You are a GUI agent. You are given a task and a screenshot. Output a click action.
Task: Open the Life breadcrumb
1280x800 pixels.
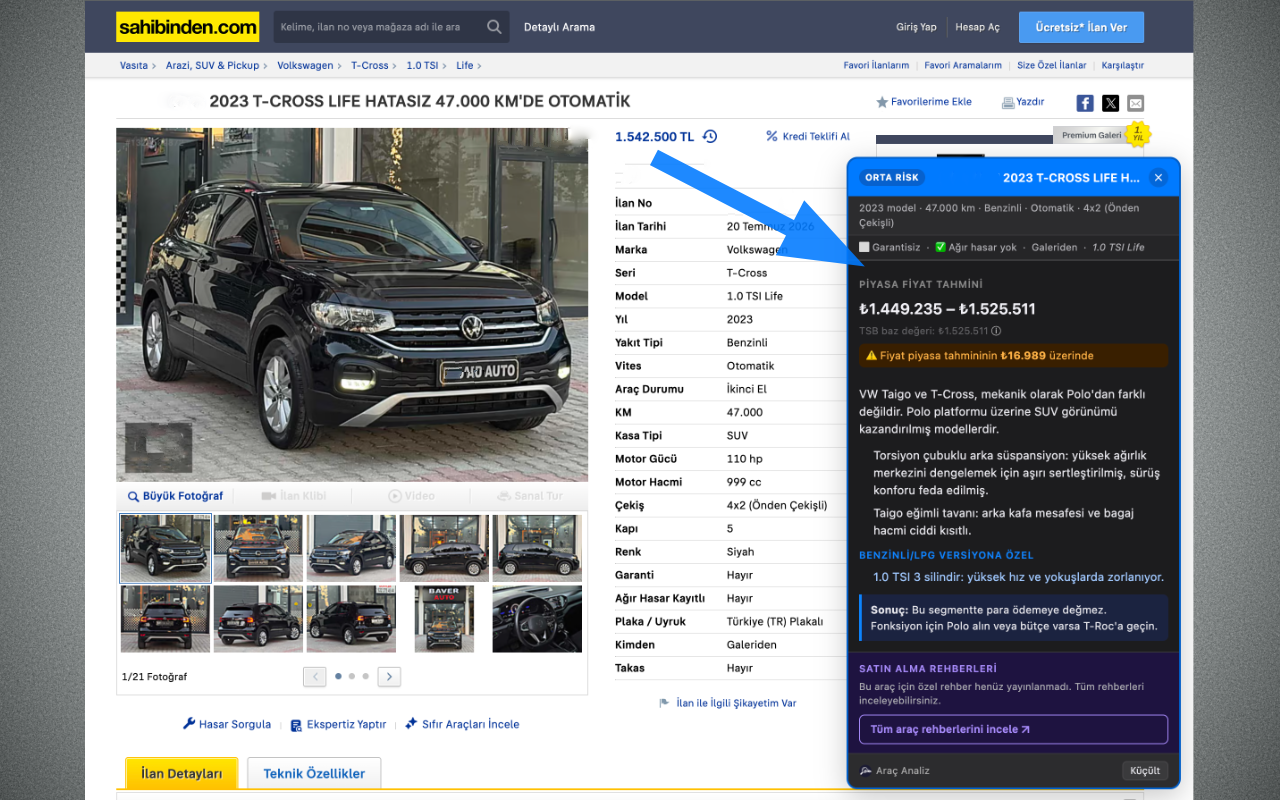(x=465, y=66)
